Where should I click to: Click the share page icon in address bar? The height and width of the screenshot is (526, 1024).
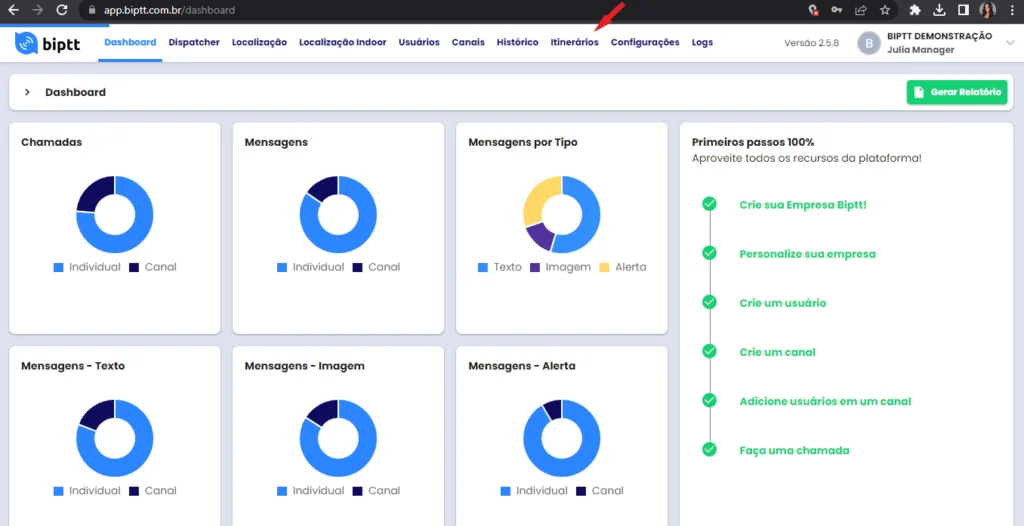click(861, 10)
